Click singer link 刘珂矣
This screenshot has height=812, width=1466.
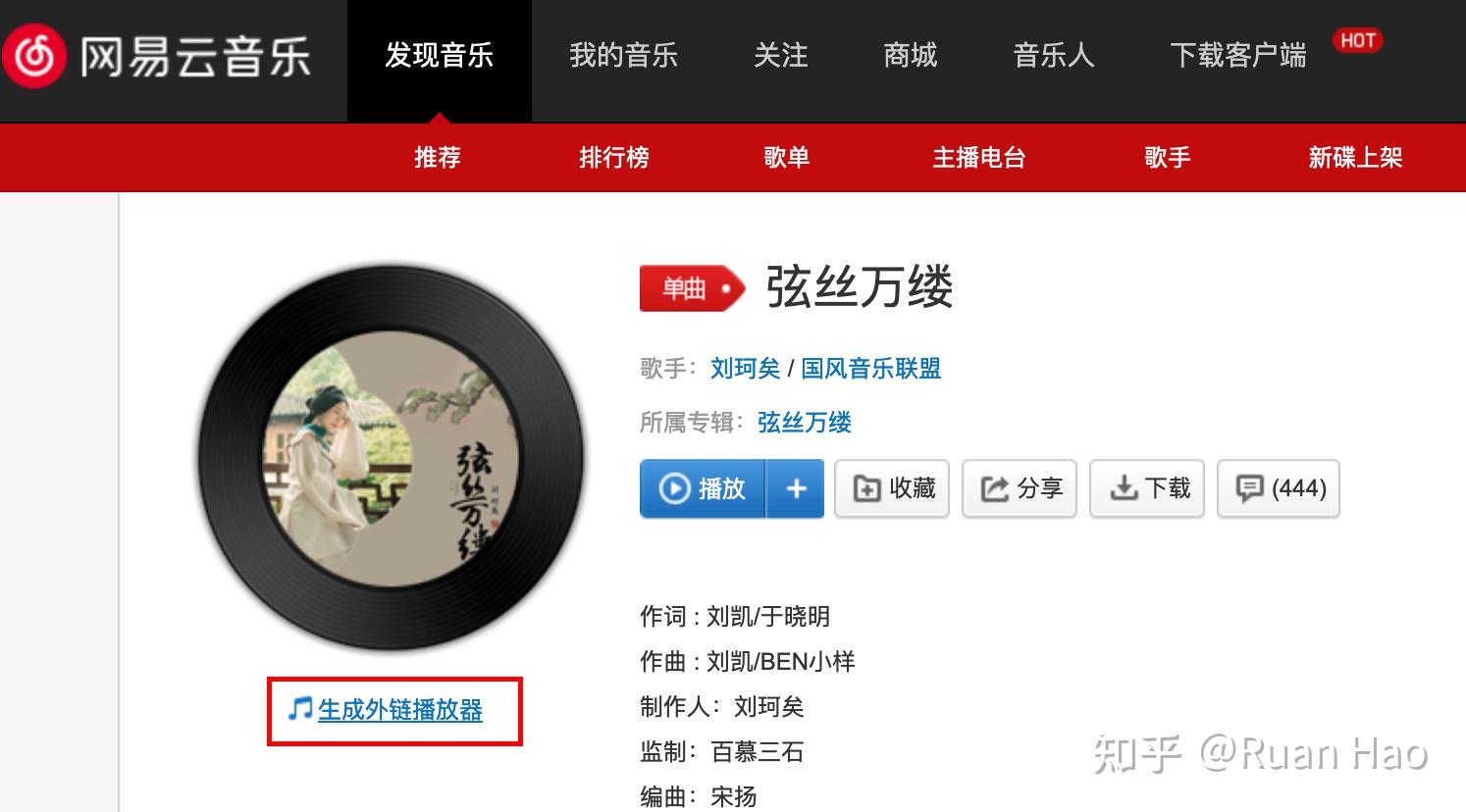click(x=746, y=369)
